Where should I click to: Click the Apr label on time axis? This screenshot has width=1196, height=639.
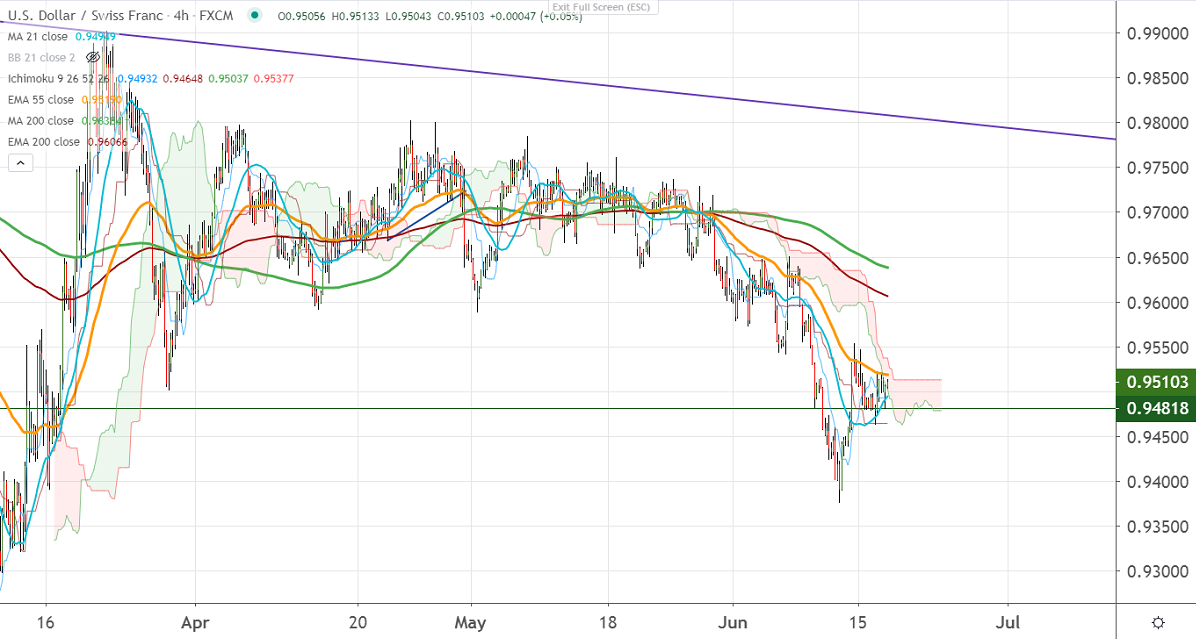195,622
